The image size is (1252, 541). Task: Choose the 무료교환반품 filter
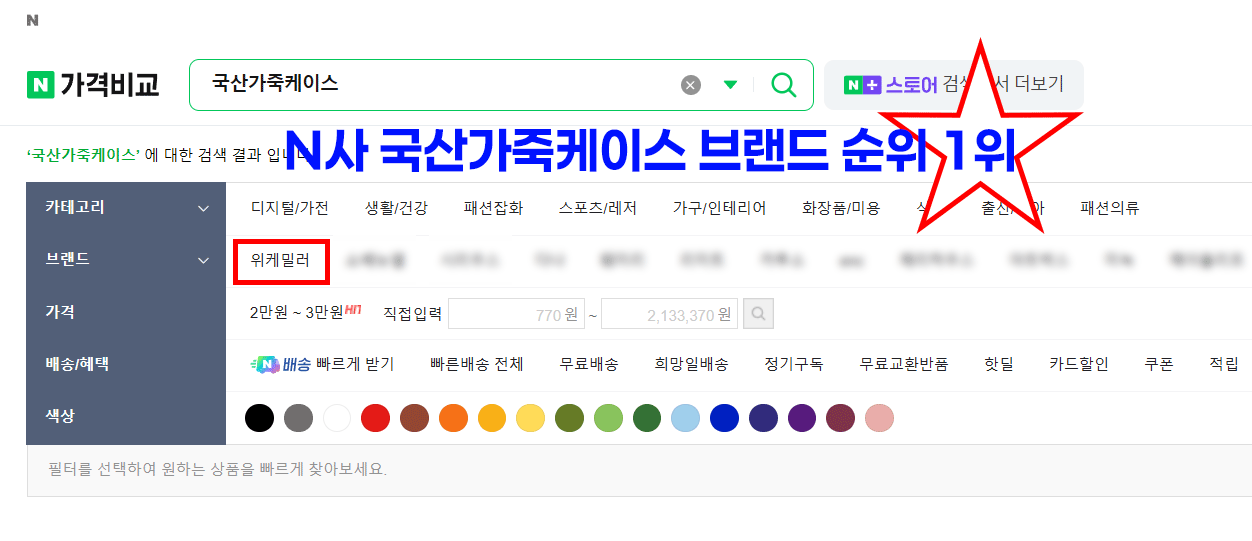click(904, 365)
